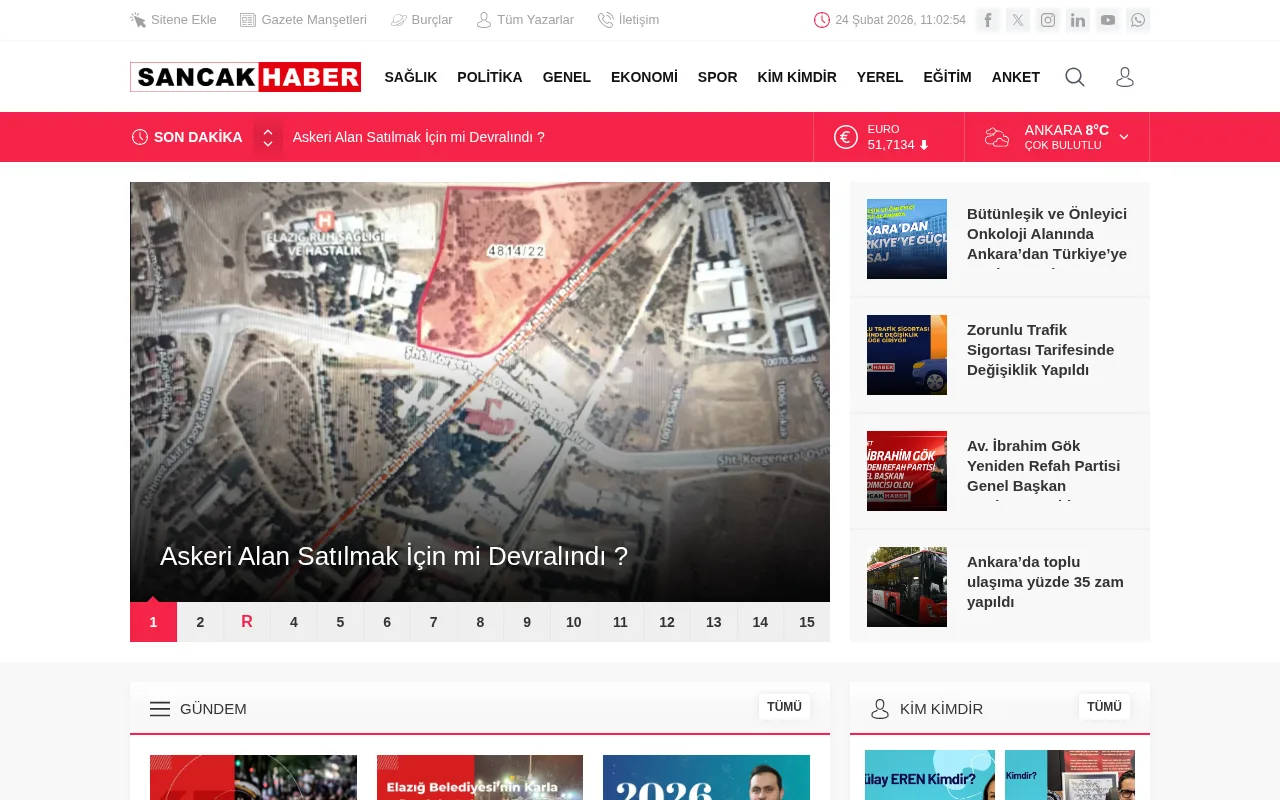This screenshot has height=800, width=1280.
Task: Open the SPOR menu item
Action: [x=717, y=77]
